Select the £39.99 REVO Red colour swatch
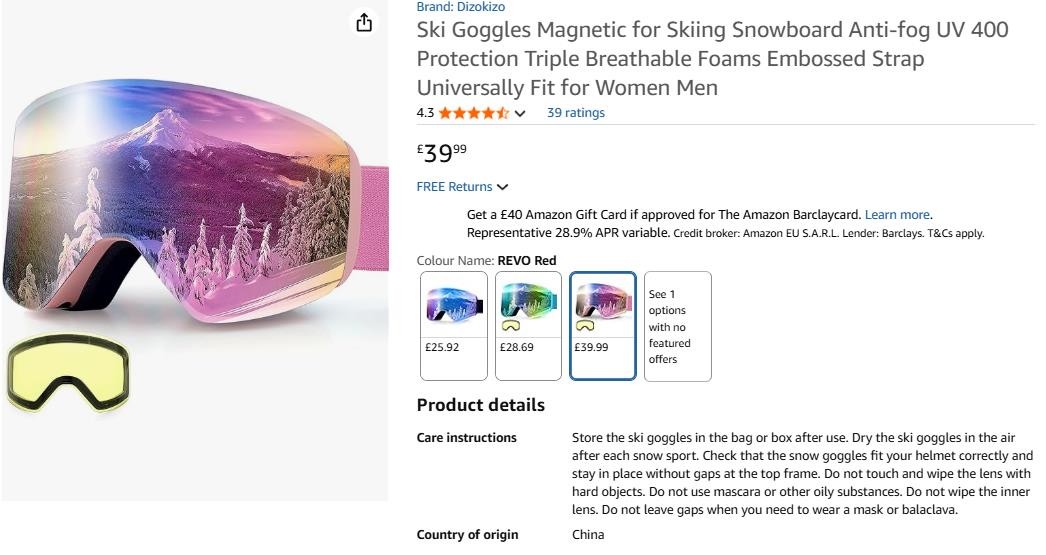 [x=603, y=326]
